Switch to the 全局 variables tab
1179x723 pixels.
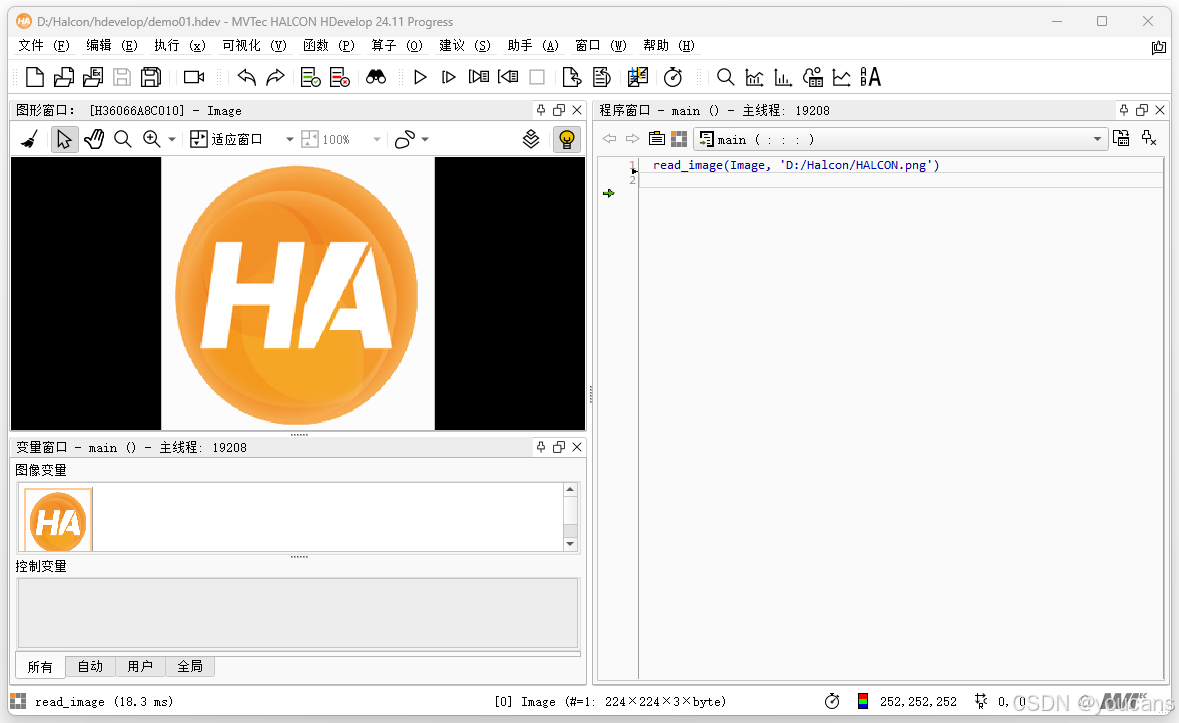190,667
